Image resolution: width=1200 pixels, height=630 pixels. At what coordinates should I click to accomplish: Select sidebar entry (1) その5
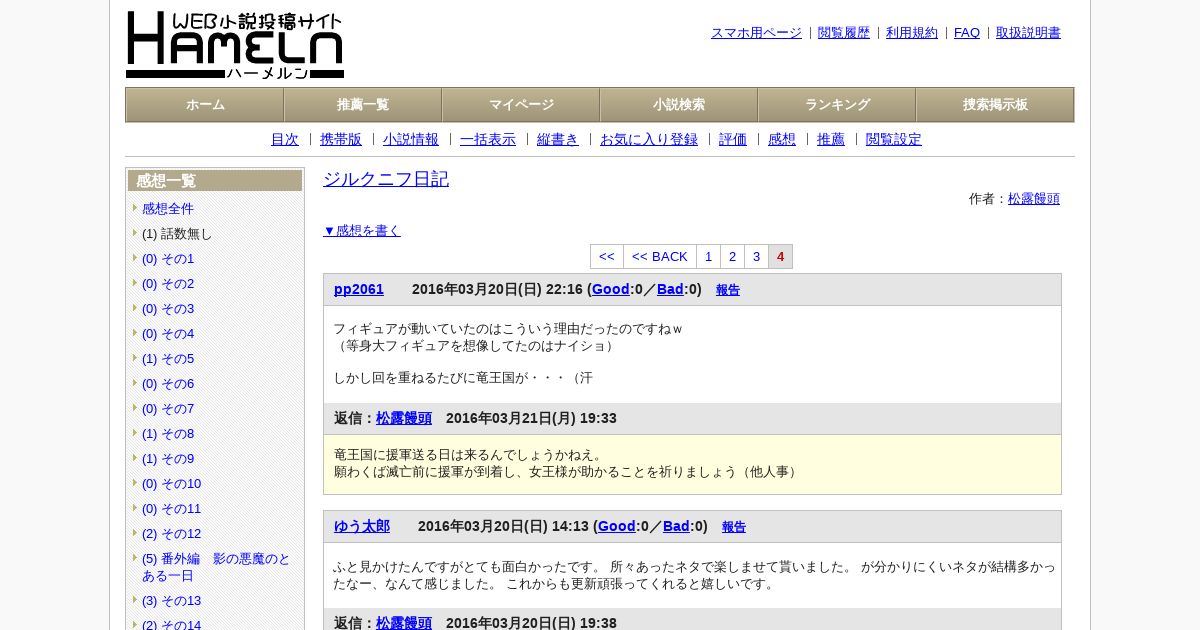tap(168, 359)
